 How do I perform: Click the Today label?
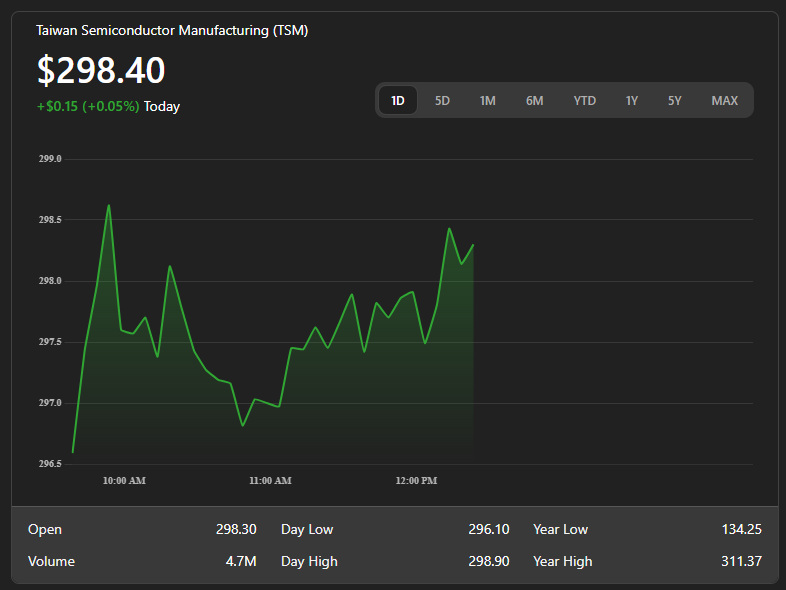coord(162,106)
